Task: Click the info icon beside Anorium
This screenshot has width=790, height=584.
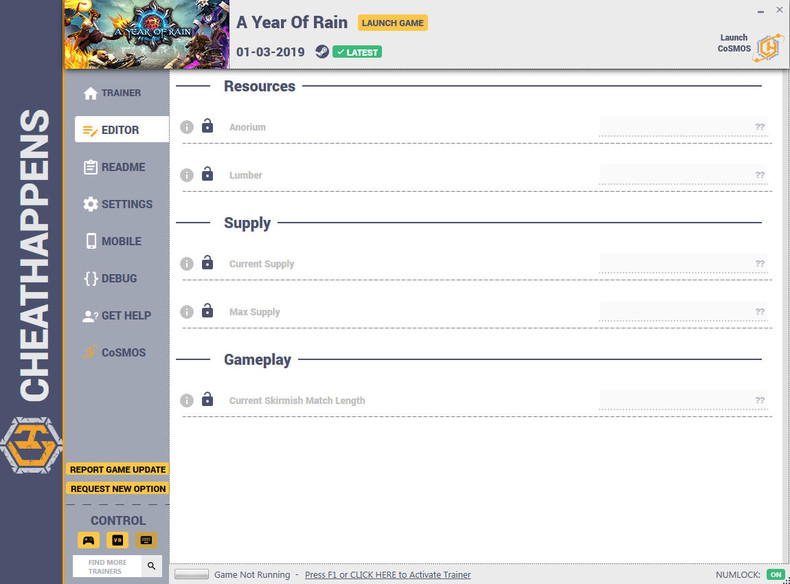Action: coord(186,127)
